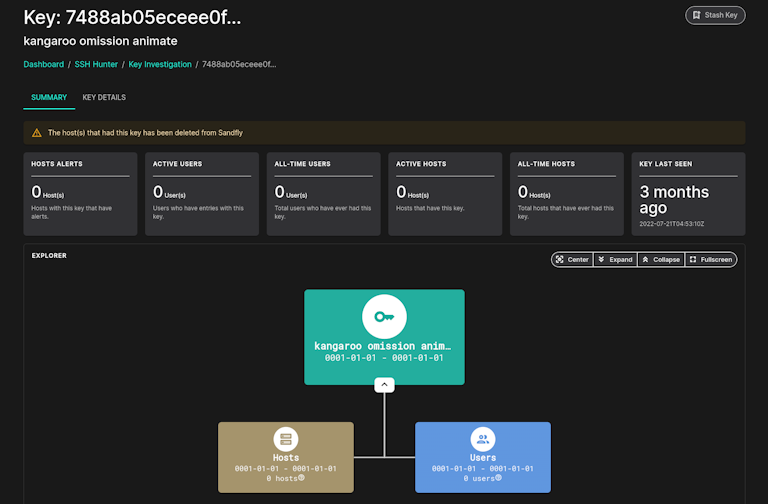Click the Users people icon

(x=483, y=439)
